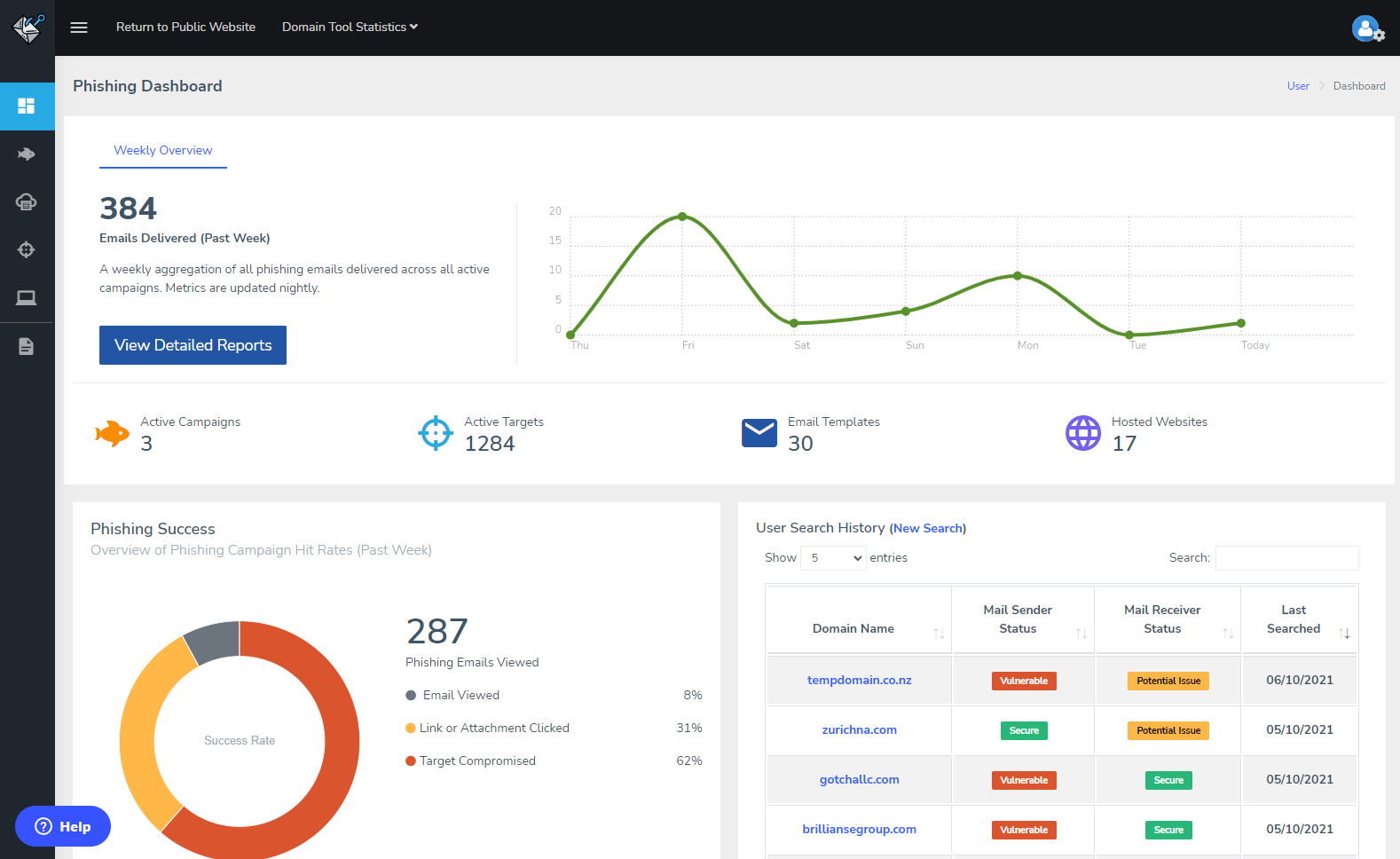
Task: Click the User breadcrumb link
Action: point(1298,86)
